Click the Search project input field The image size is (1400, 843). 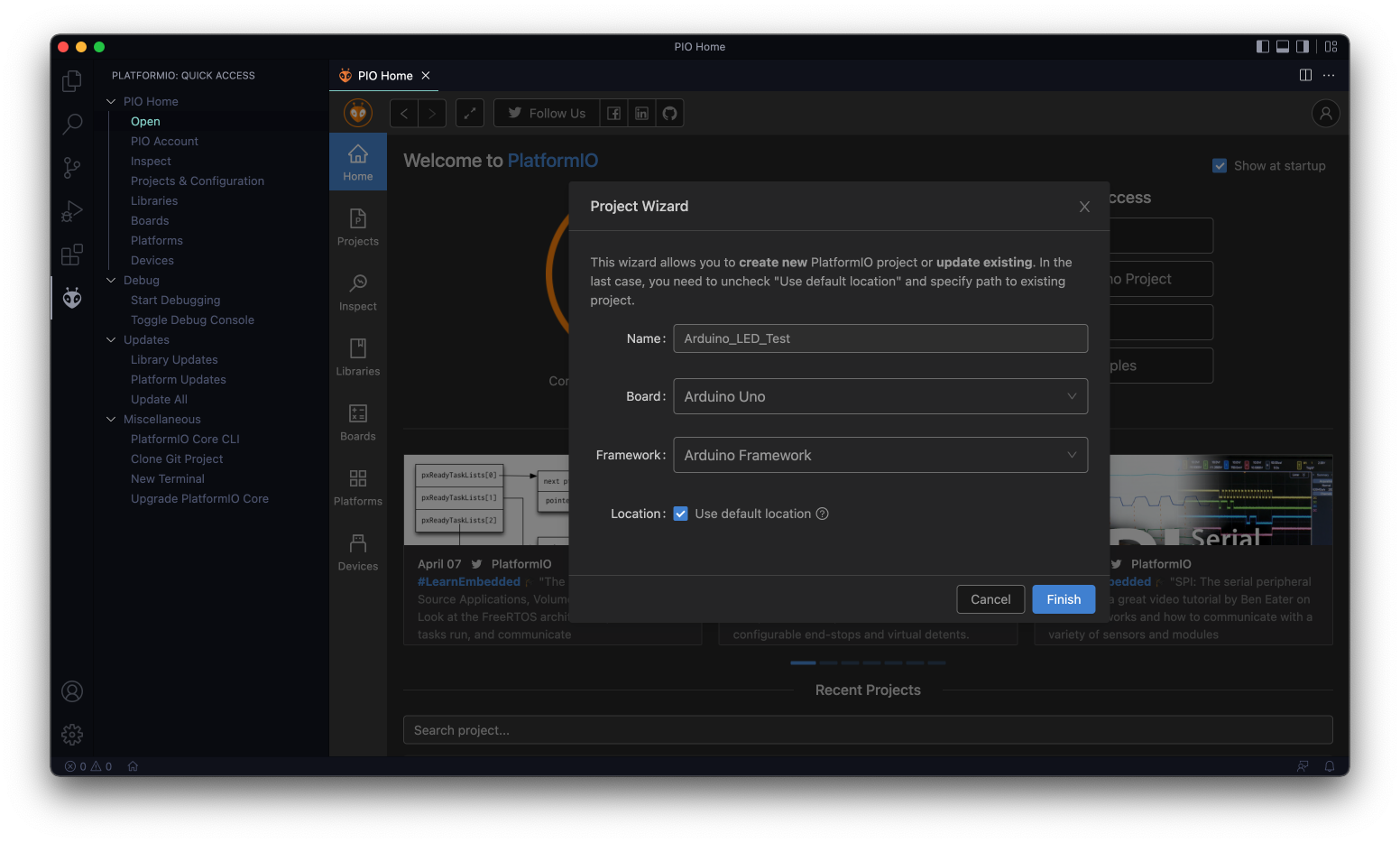tap(868, 730)
